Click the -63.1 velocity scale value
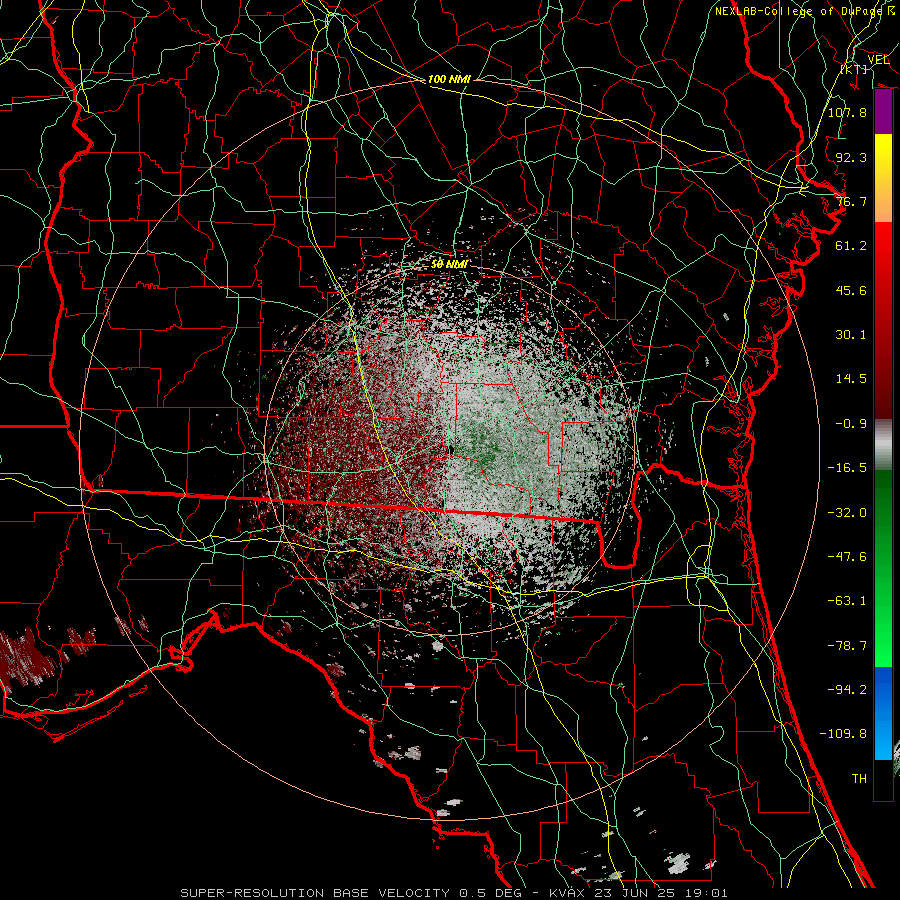Image resolution: width=900 pixels, height=900 pixels. coord(847,601)
